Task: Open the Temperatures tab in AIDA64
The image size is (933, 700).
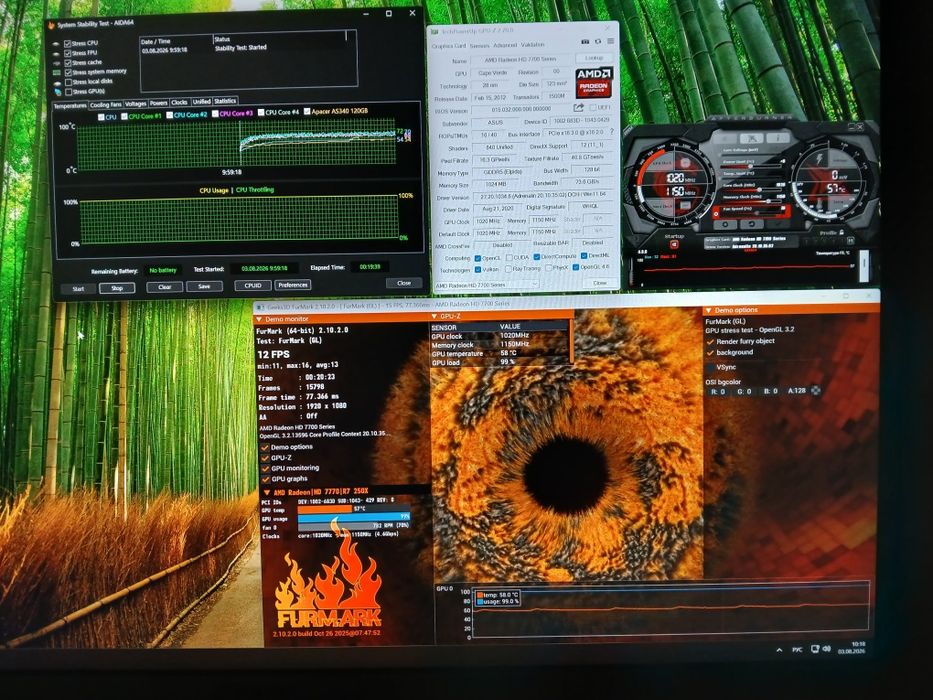Action: pos(70,106)
